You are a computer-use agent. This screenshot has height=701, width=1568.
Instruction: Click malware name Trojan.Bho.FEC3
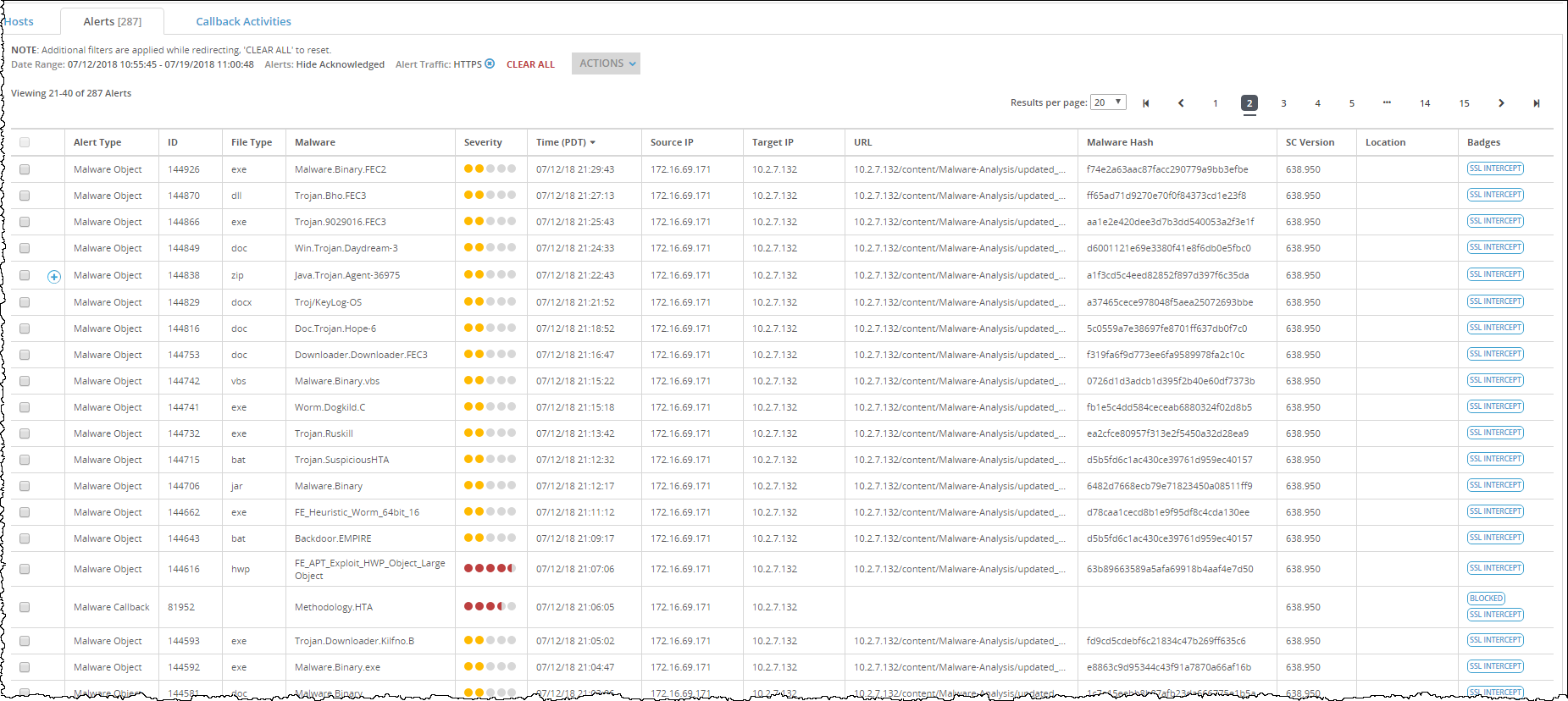[x=330, y=196]
